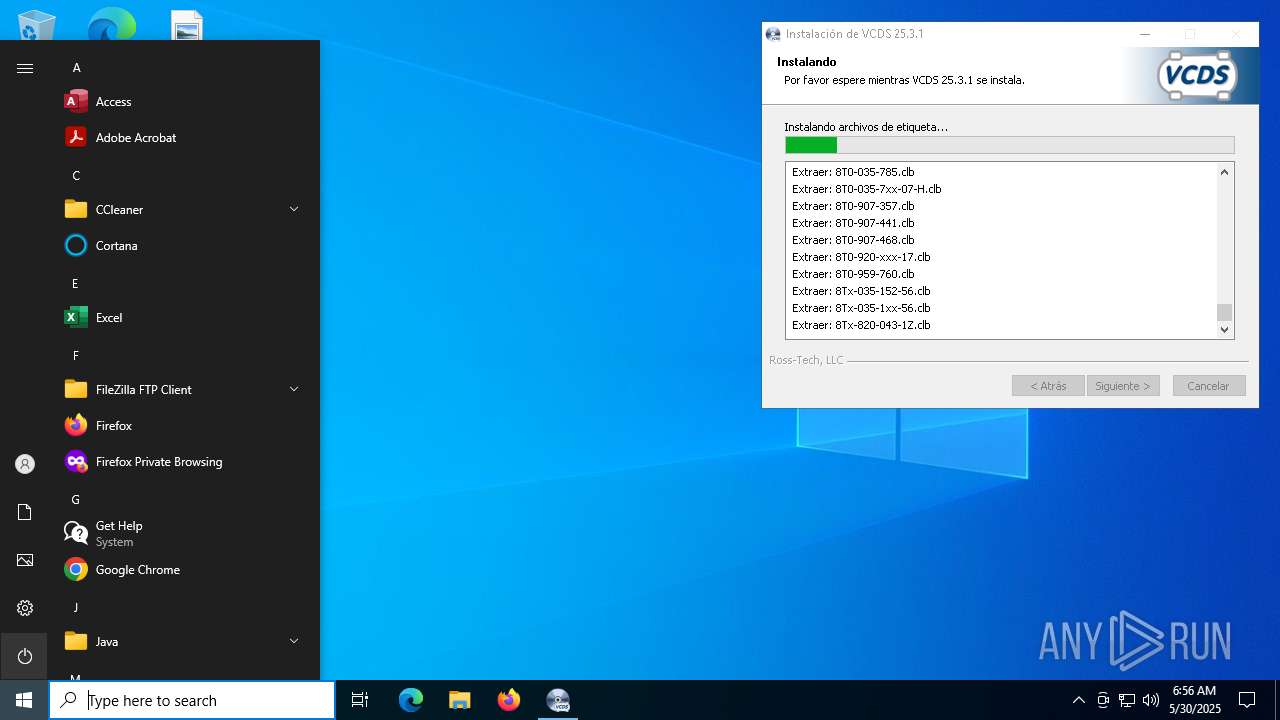Open Microsoft Edge from the taskbar
Viewport: 1280px width, 720px height.
pos(411,700)
